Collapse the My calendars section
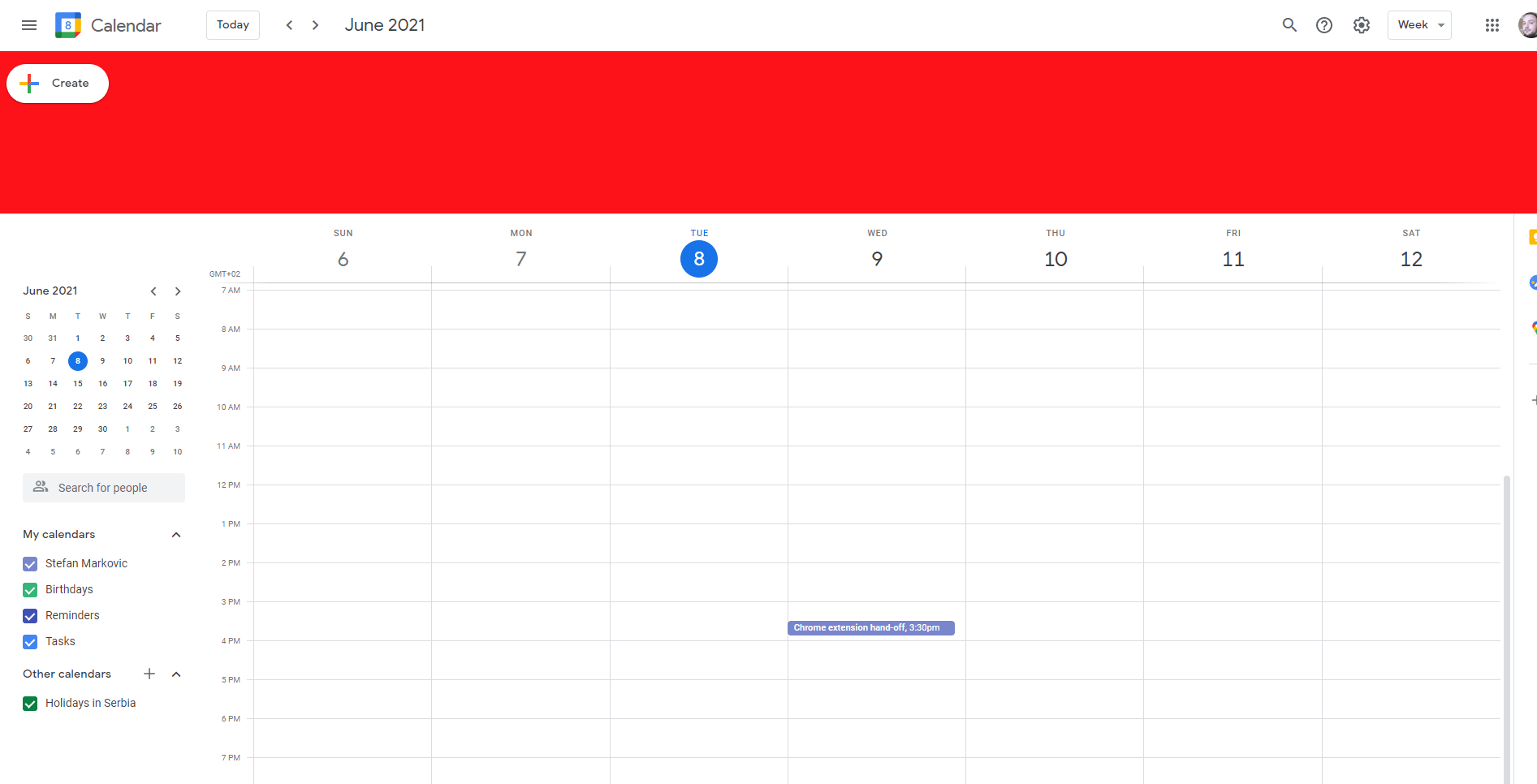The image size is (1537, 784). coord(176,534)
